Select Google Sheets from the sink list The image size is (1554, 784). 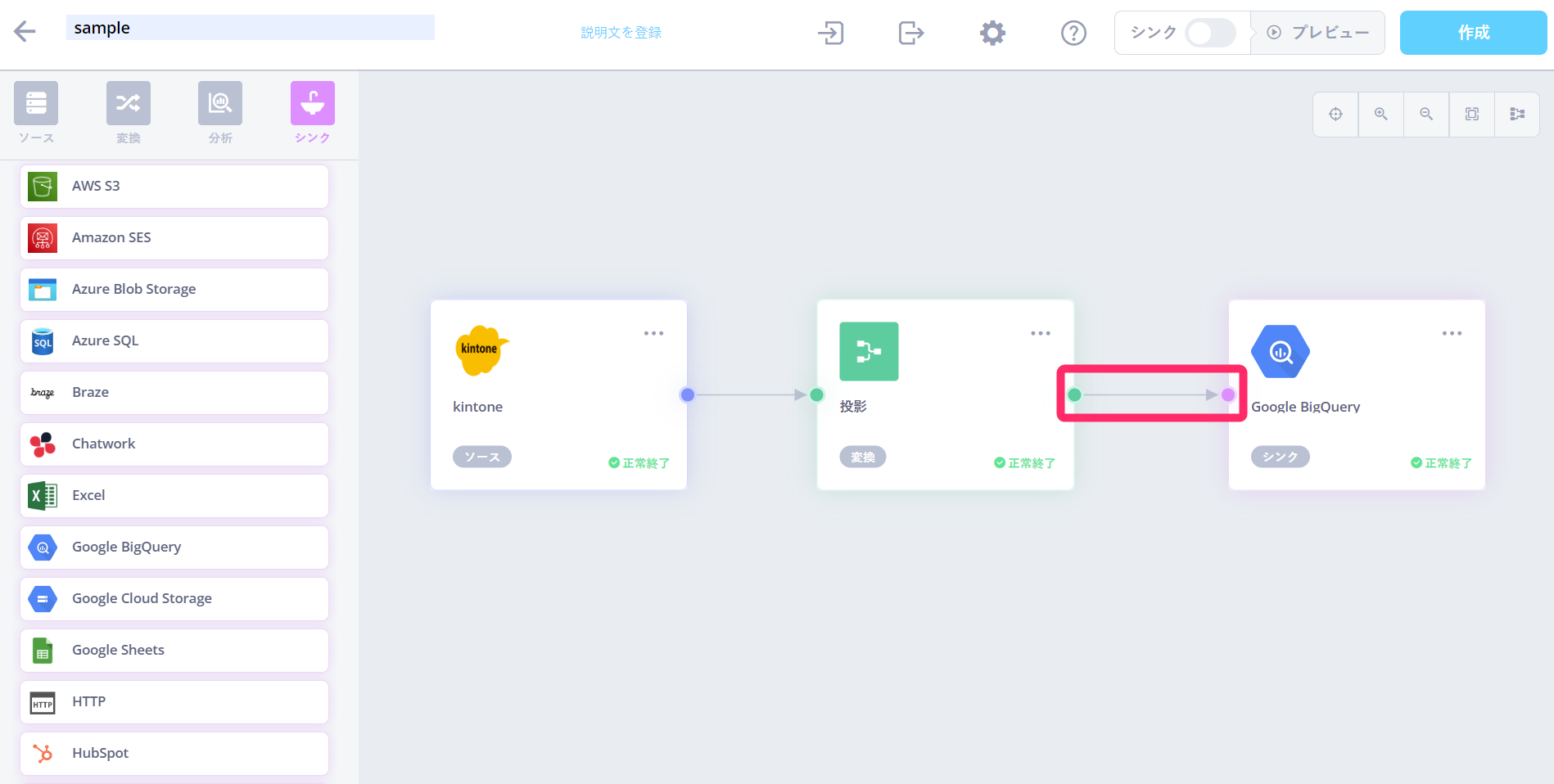[x=174, y=651]
